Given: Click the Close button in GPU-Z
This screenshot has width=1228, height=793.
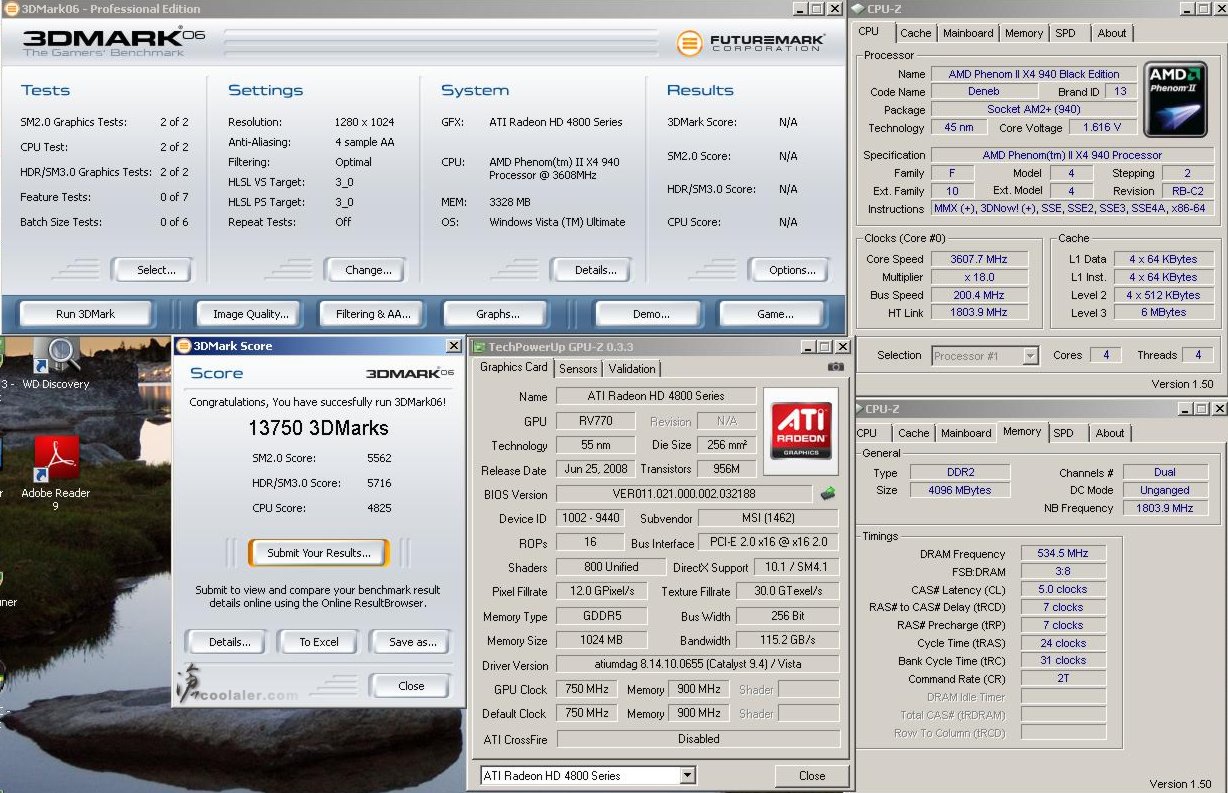Looking at the screenshot, I should 812,776.
